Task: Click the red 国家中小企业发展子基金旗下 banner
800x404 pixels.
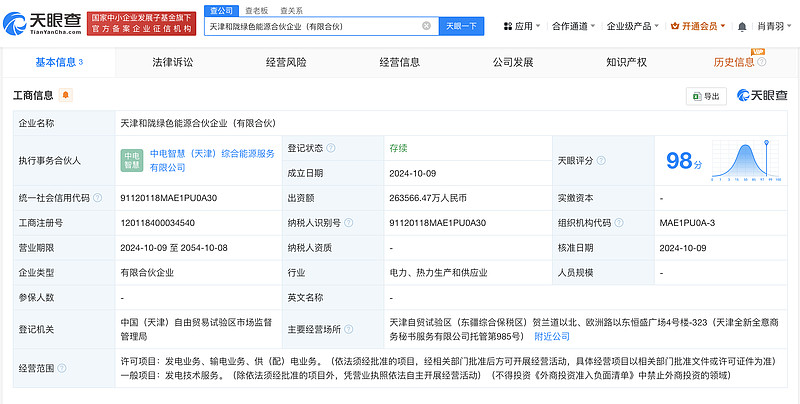Action: [141, 23]
